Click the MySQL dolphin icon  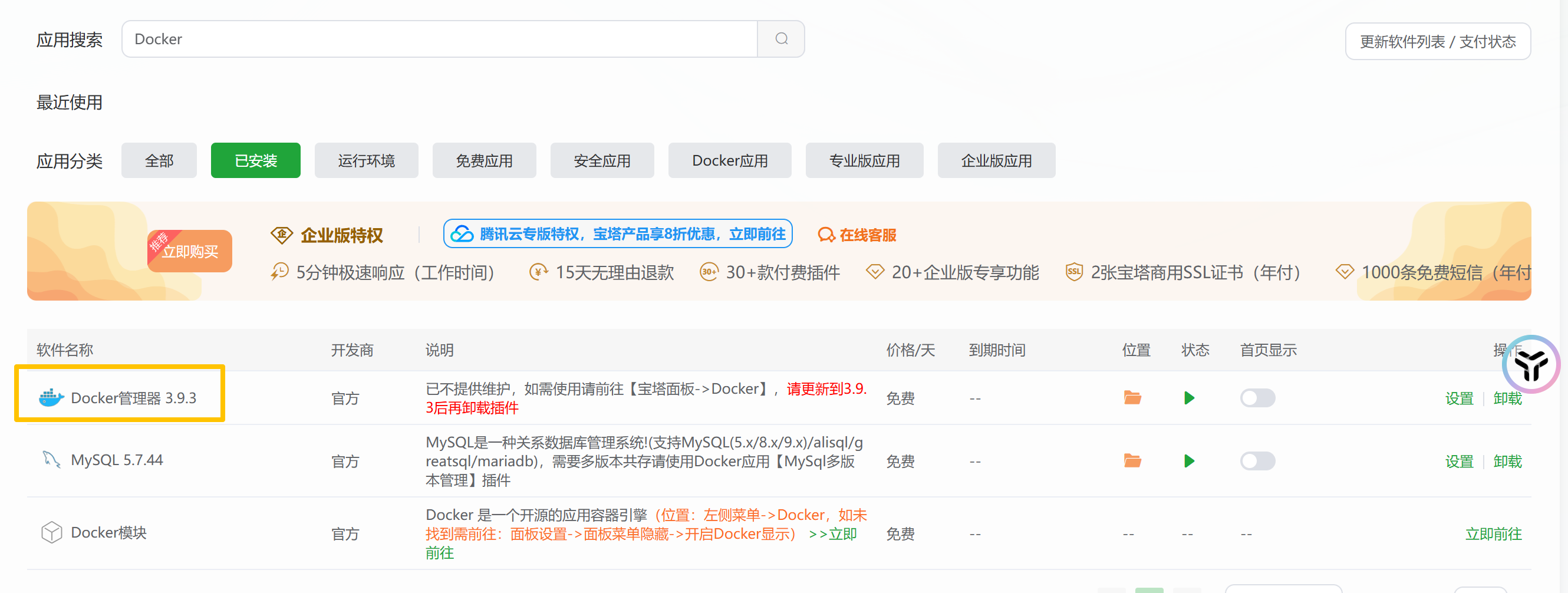tap(51, 460)
